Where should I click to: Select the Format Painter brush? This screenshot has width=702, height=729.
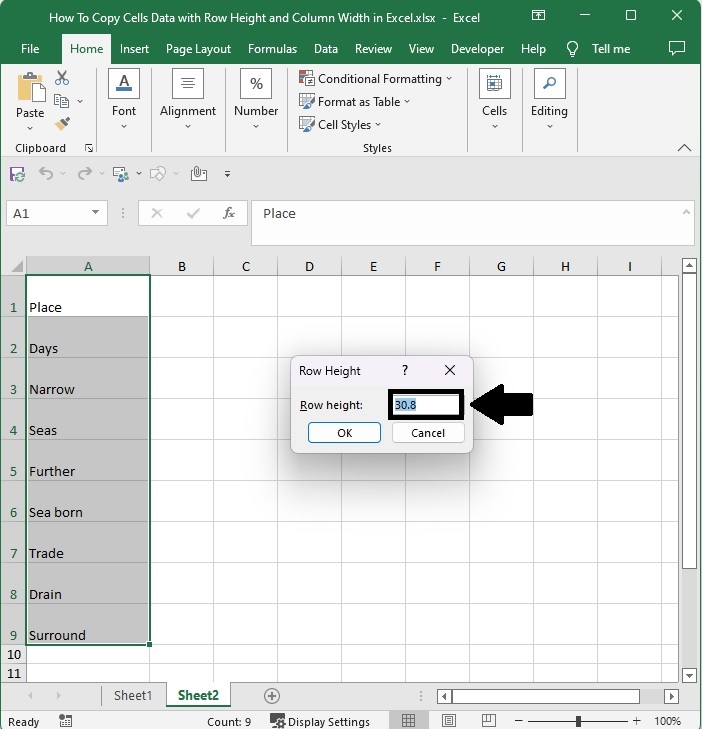pos(62,124)
